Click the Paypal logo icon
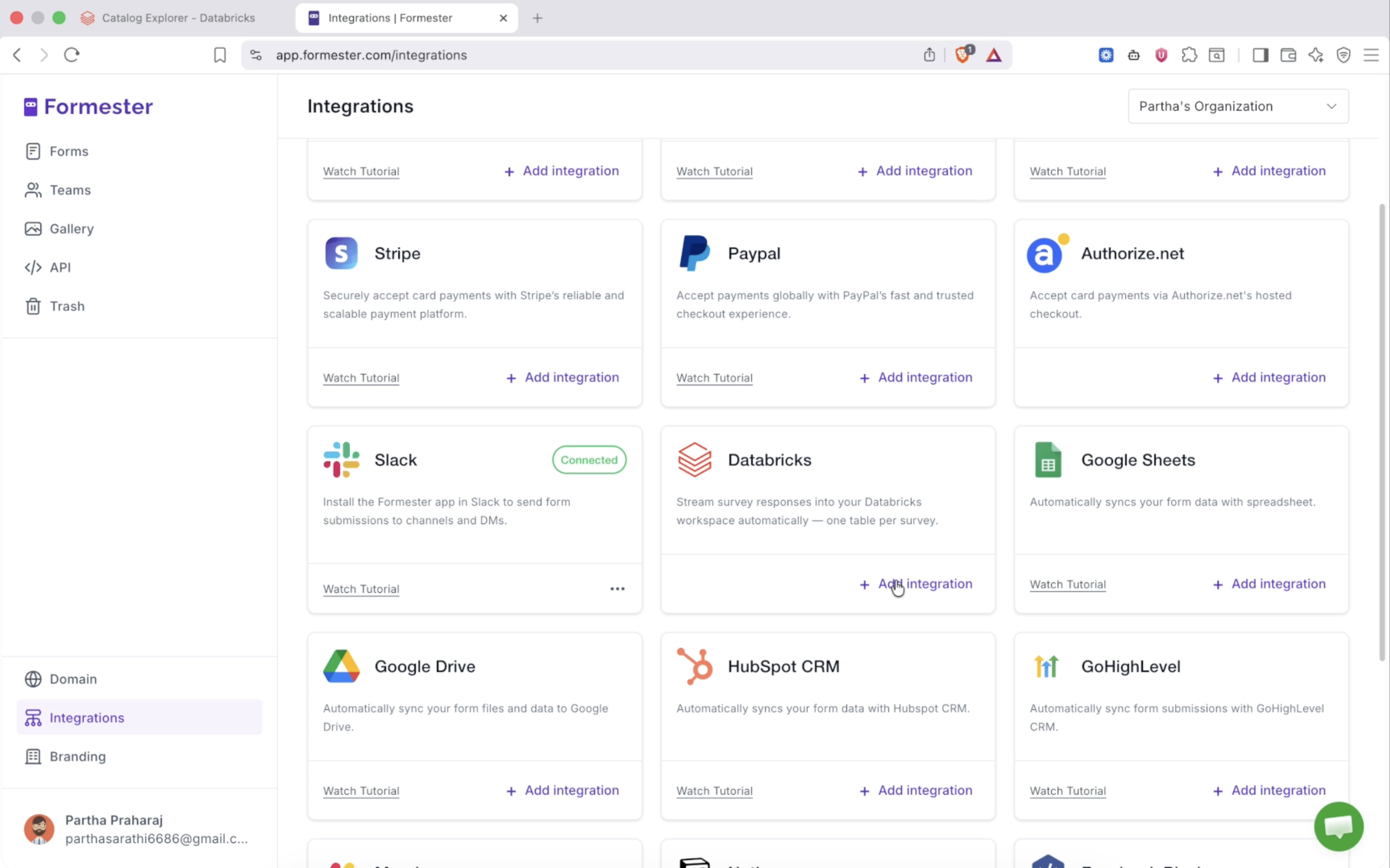Viewport: 1390px width, 868px height. pos(694,253)
